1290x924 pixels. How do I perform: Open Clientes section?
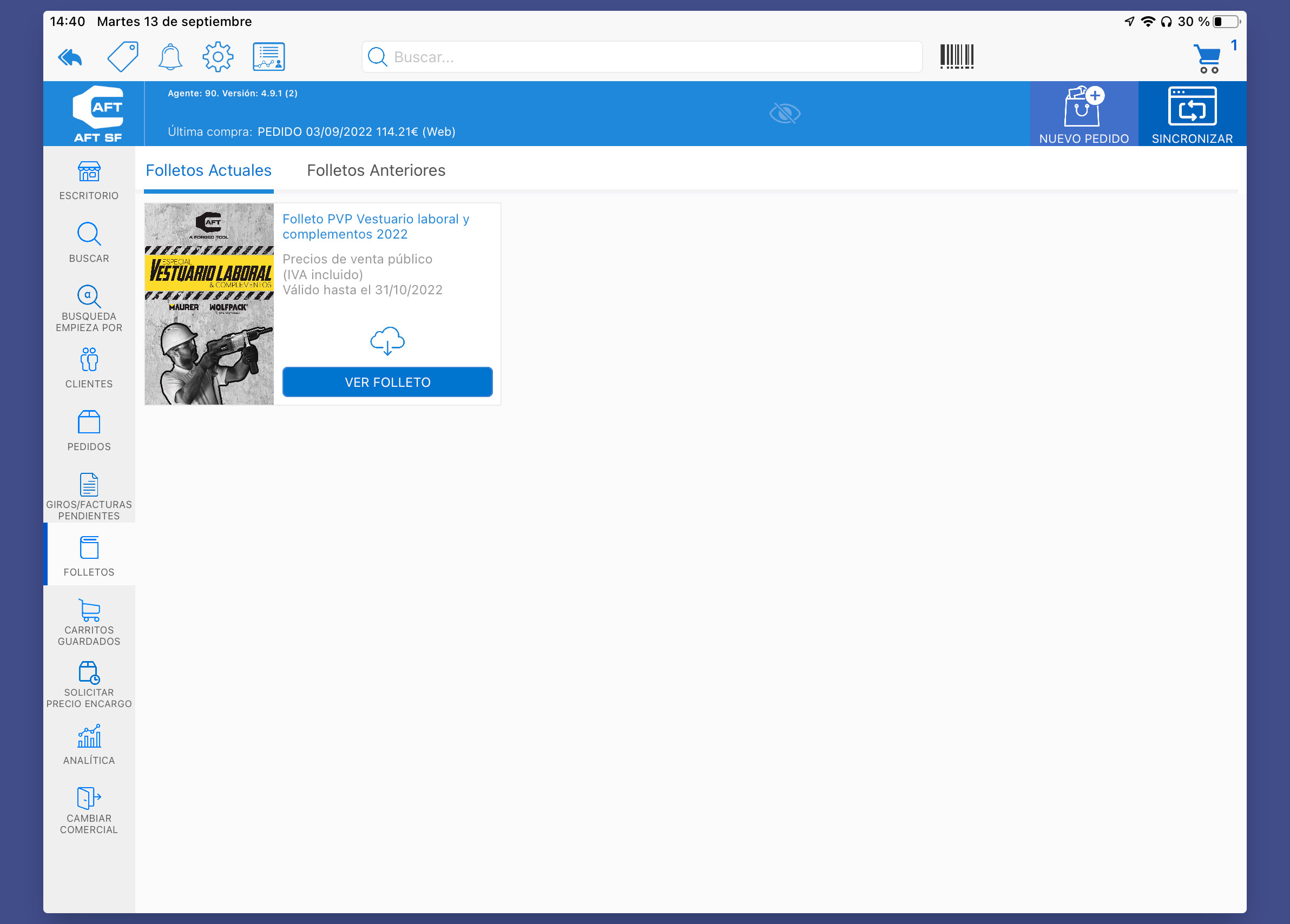tap(89, 368)
